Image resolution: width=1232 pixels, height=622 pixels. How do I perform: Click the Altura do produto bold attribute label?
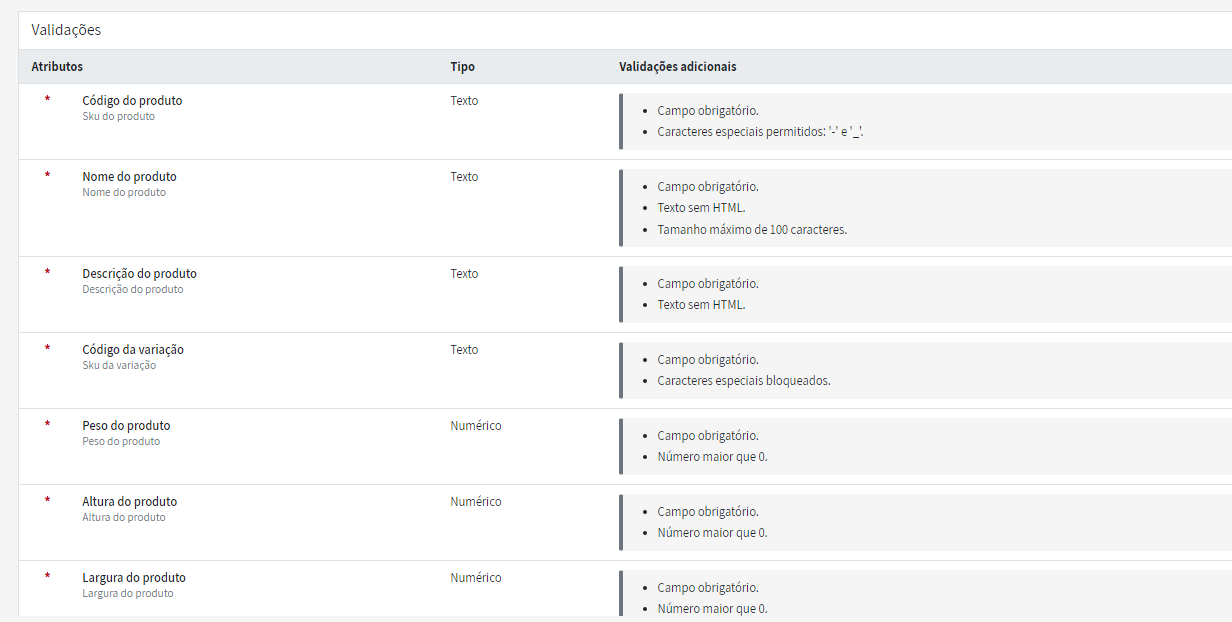click(129, 502)
